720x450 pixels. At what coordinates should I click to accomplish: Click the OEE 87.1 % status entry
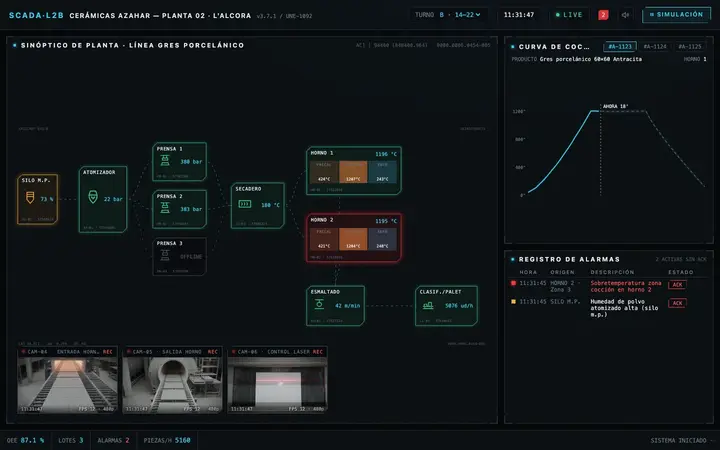(x=26, y=440)
